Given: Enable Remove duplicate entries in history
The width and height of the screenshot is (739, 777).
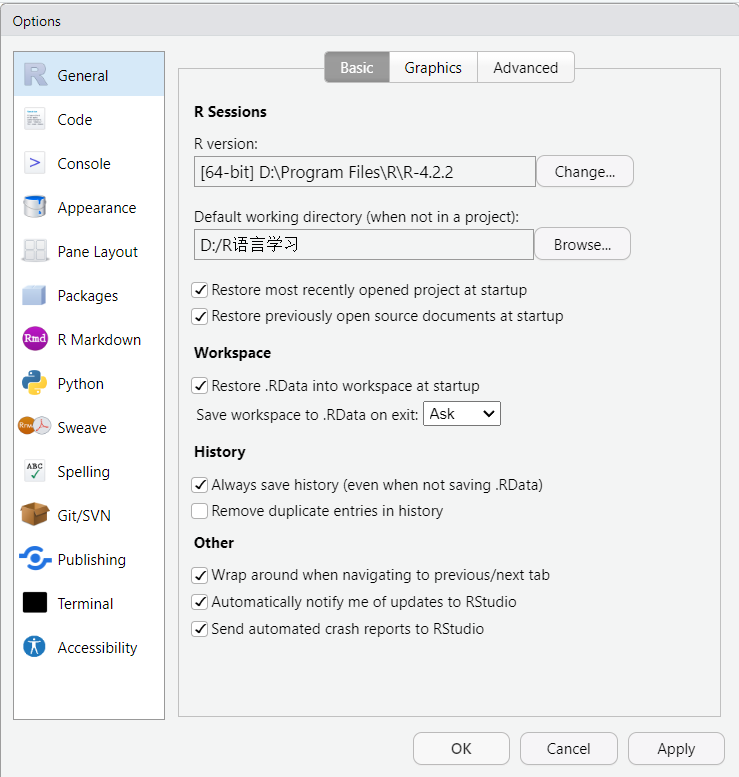Looking at the screenshot, I should pyautogui.click(x=200, y=511).
